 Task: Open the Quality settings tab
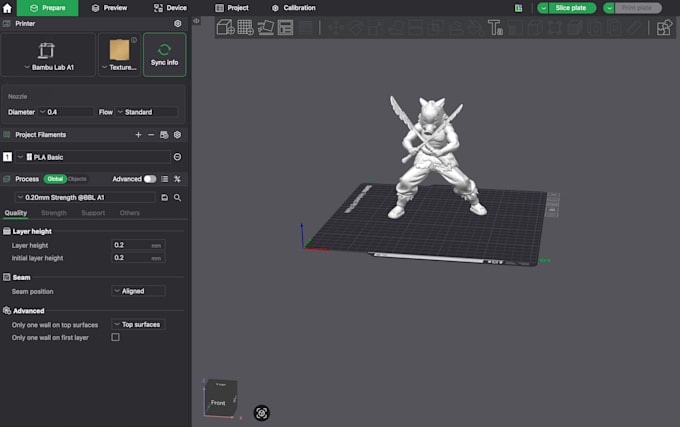tap(16, 213)
